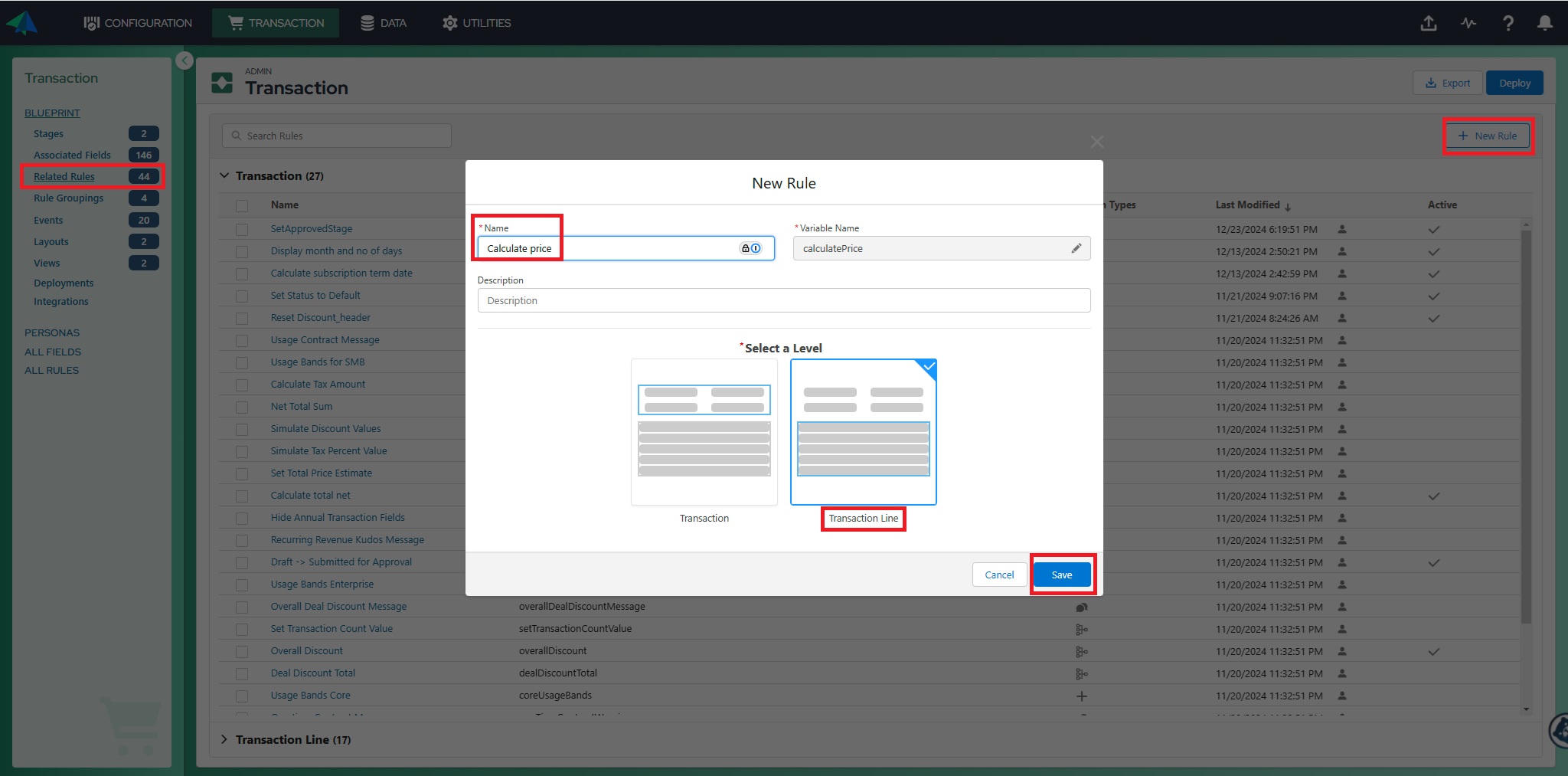
Task: Click the Export button
Action: (x=1447, y=83)
